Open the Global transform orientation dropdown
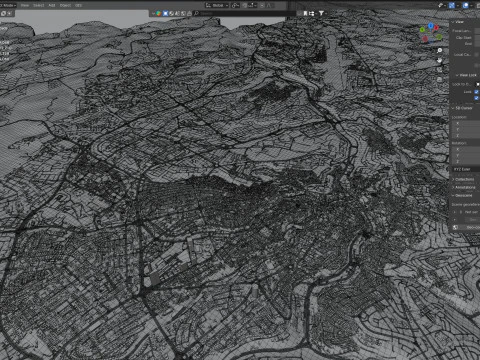Viewport: 480px width, 360px height. 217,5
